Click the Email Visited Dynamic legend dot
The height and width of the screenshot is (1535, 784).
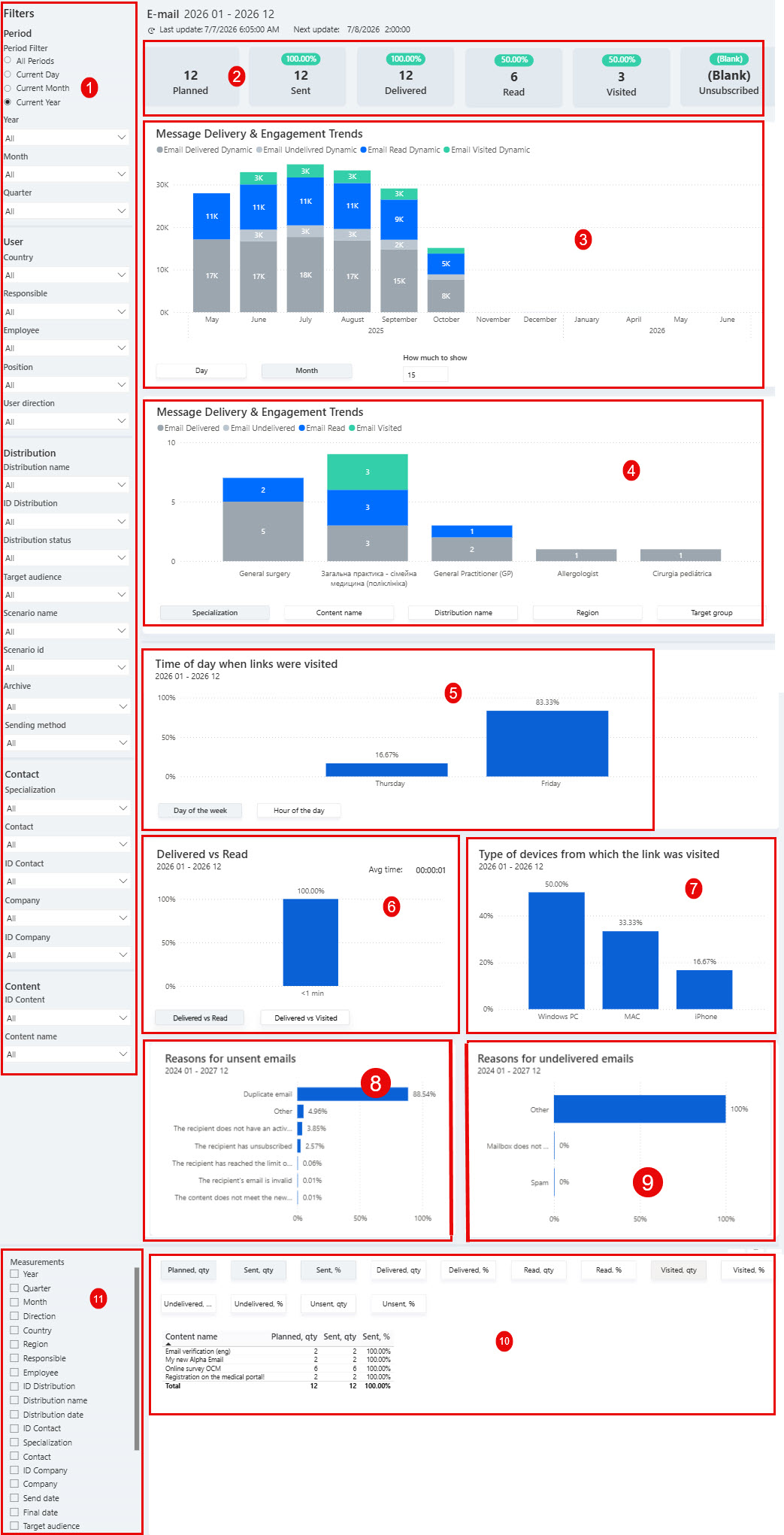tap(446, 150)
